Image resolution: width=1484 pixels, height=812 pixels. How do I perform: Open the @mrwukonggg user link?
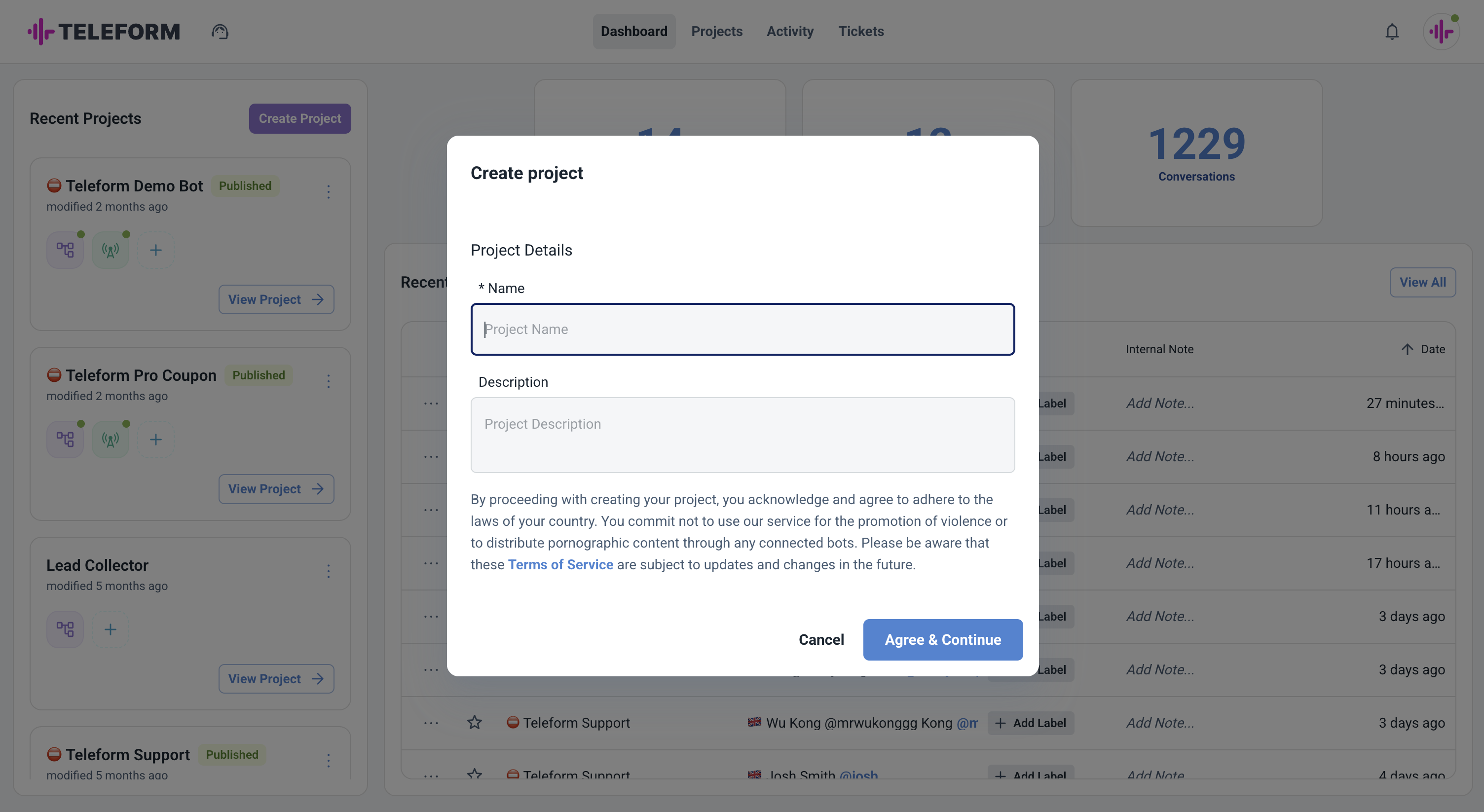tap(966, 723)
